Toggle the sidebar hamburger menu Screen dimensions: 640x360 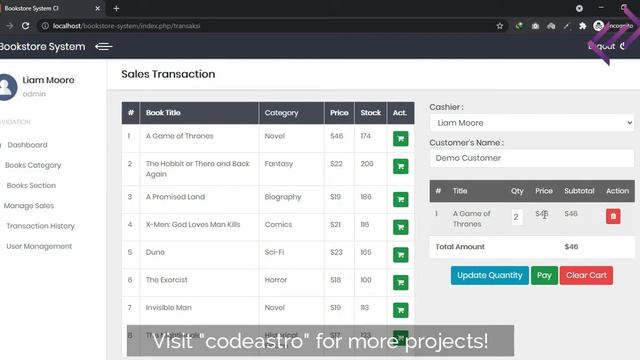point(103,47)
